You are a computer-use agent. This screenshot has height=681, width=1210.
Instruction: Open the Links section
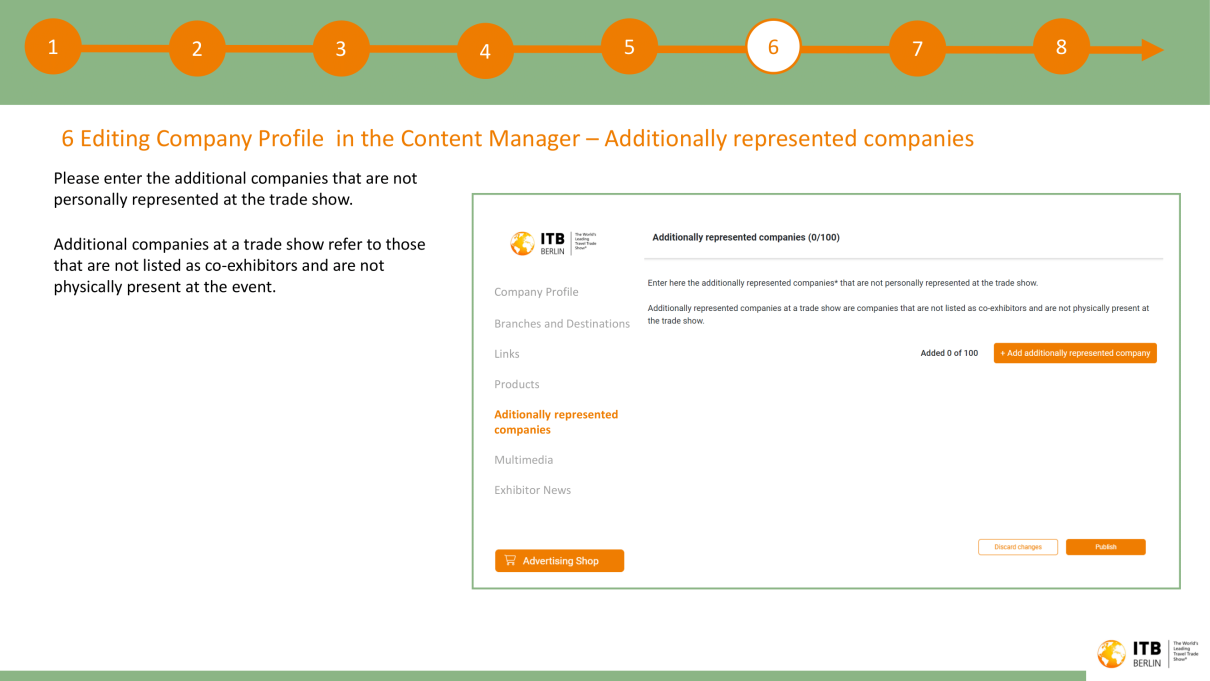[507, 354]
